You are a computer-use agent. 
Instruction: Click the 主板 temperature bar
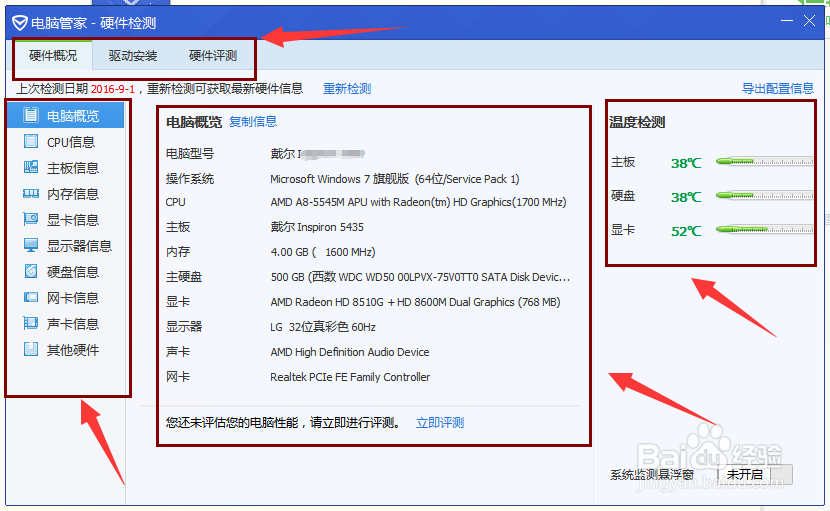[x=764, y=162]
